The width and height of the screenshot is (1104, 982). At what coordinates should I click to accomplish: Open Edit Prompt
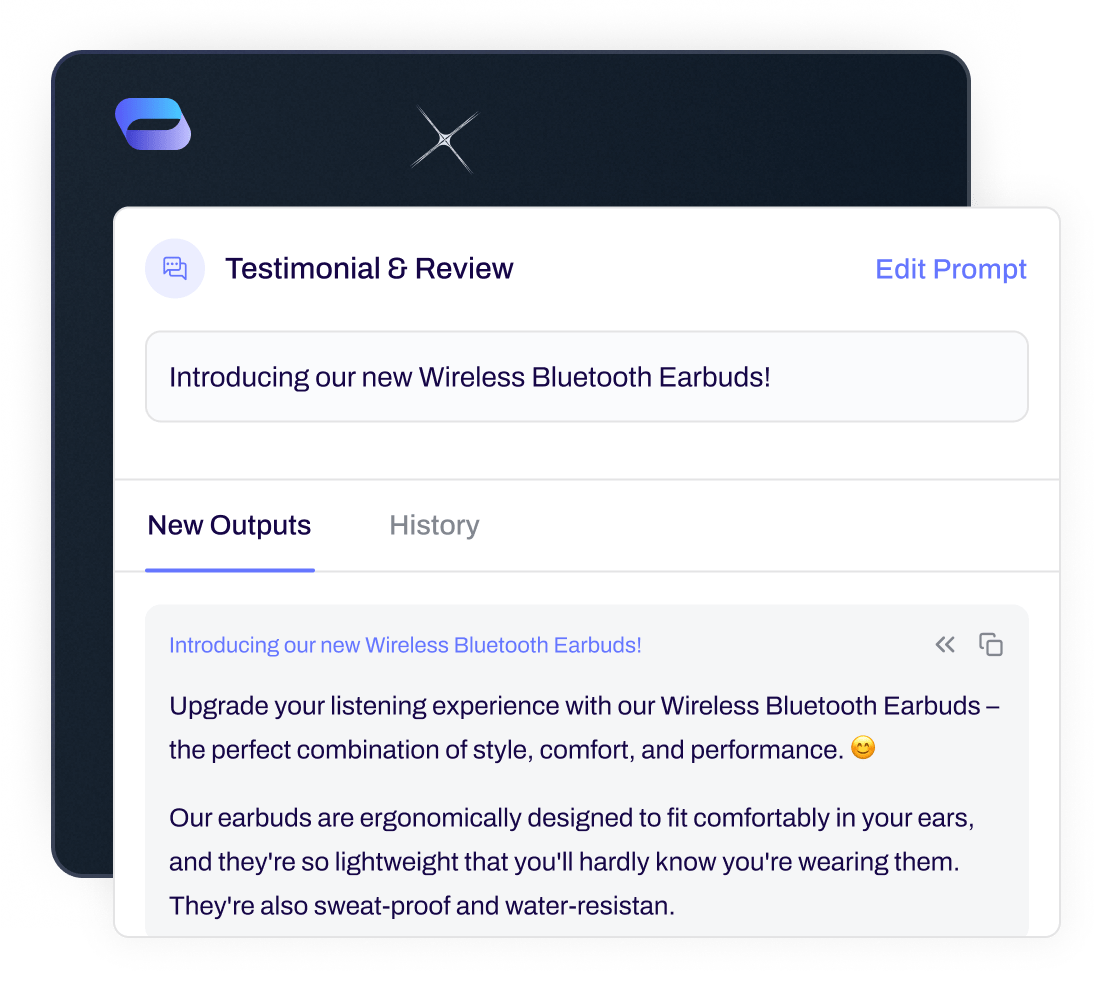[x=950, y=269]
